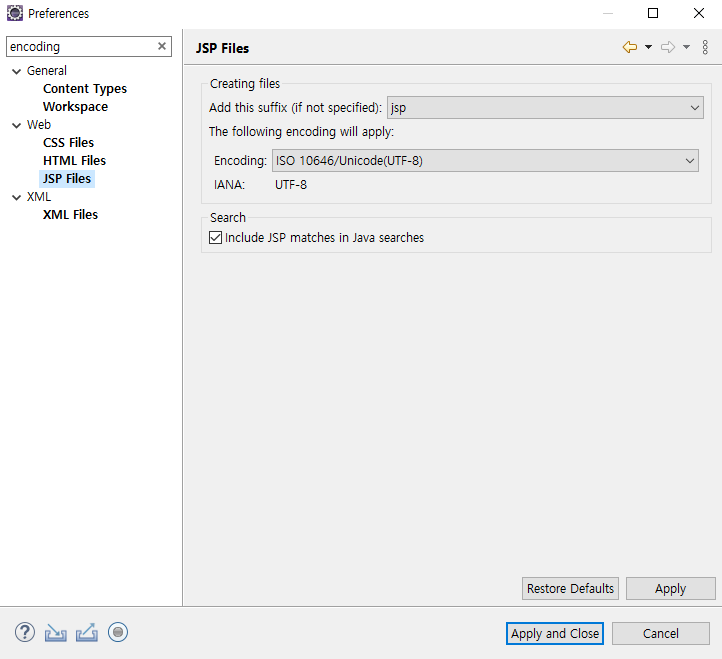Click the IANA UTF-8 value text
This screenshot has width=722, height=659.
click(291, 185)
